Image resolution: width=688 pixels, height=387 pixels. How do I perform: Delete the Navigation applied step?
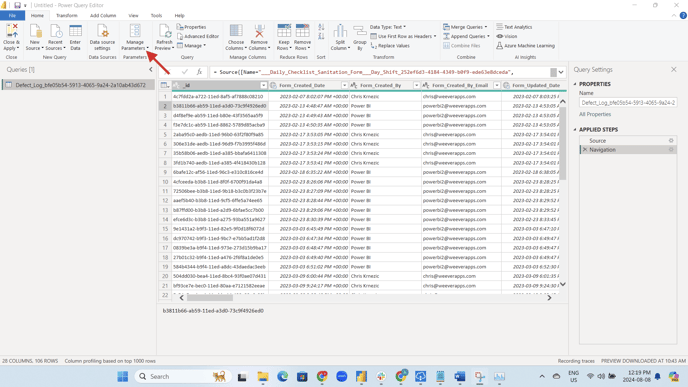(x=584, y=150)
